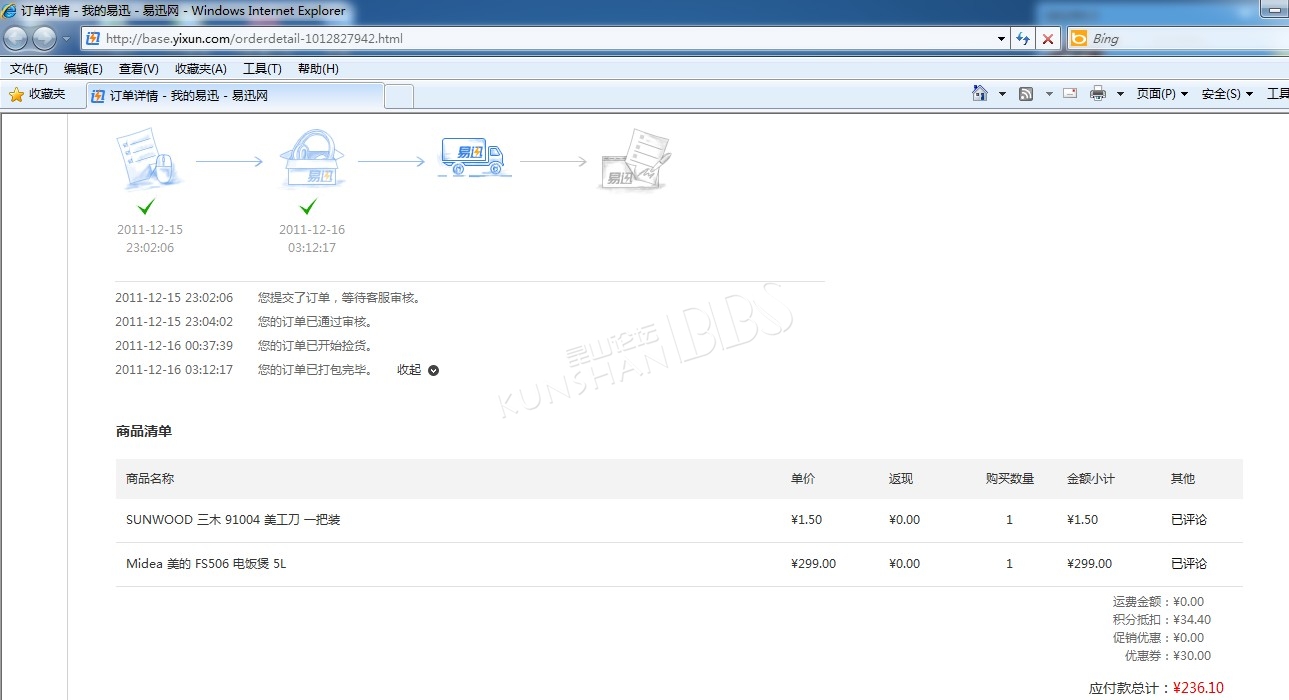Click 已评论 for the Midea row
Image resolution: width=1289 pixels, height=700 pixels.
pos(1189,564)
